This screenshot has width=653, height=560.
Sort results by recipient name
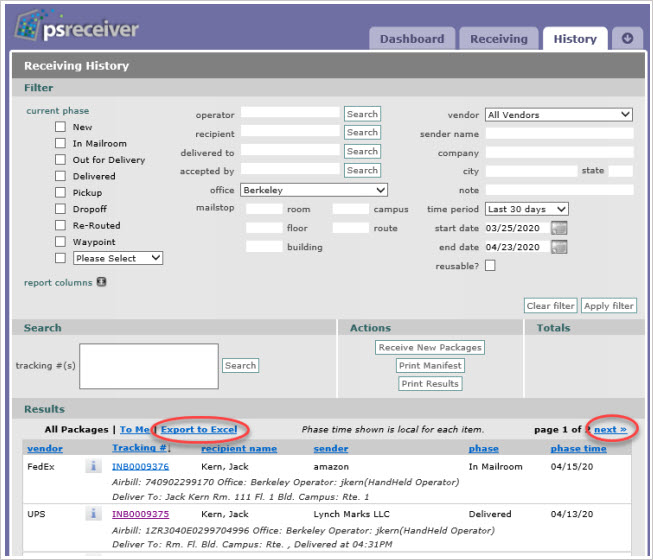[239, 448]
